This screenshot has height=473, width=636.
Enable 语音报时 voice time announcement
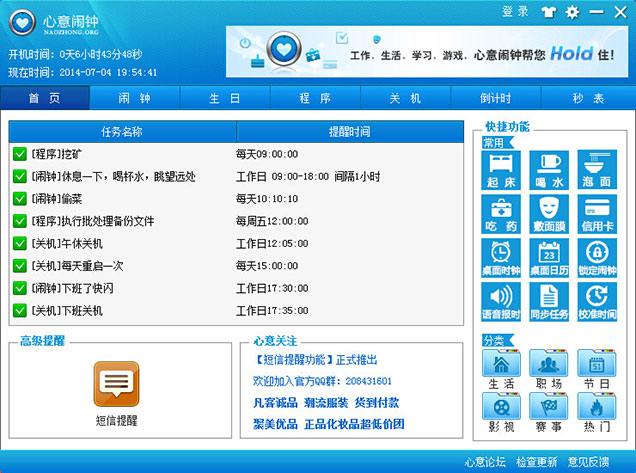point(501,301)
